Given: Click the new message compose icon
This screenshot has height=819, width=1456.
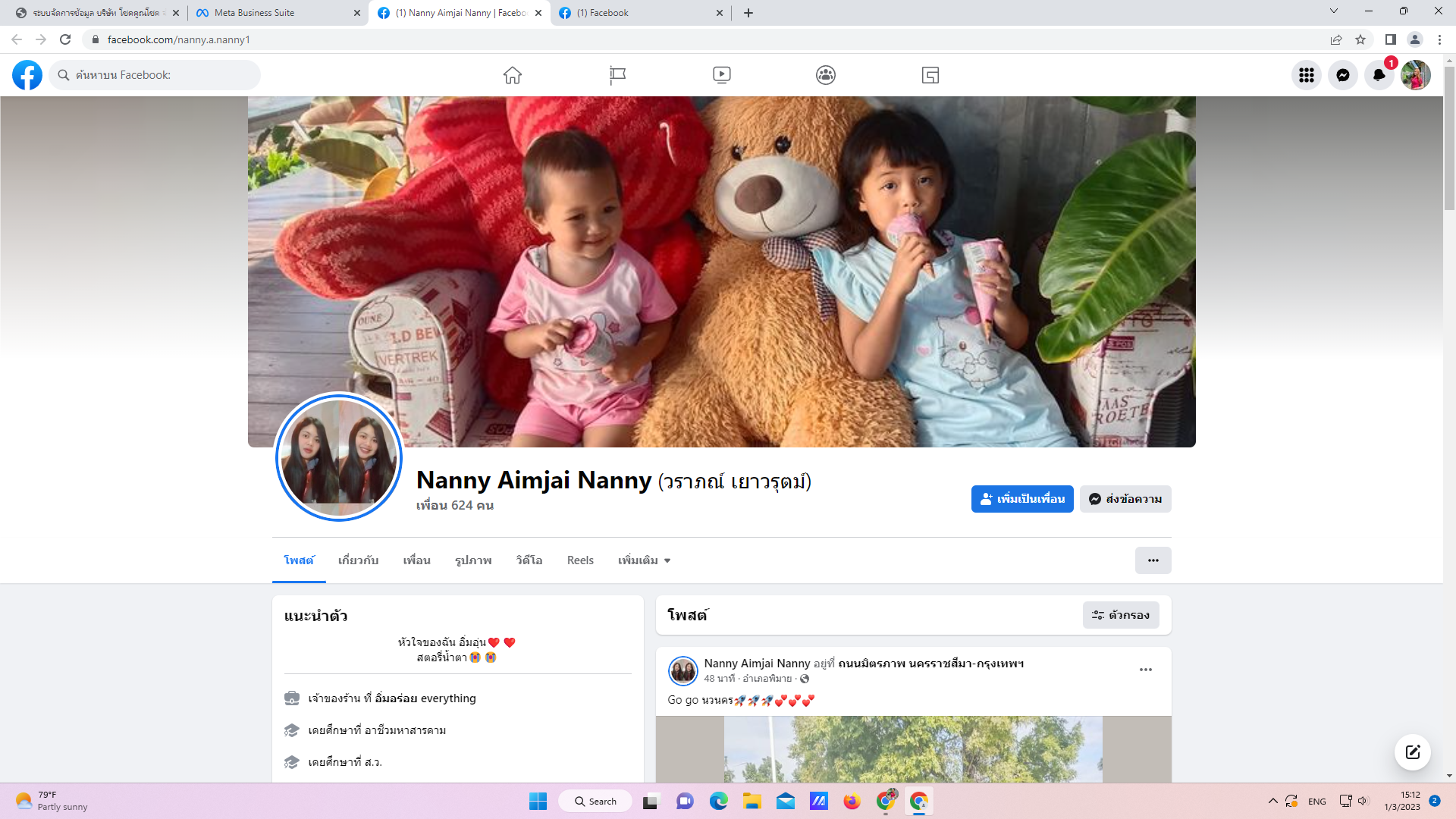Looking at the screenshot, I should (x=1412, y=752).
